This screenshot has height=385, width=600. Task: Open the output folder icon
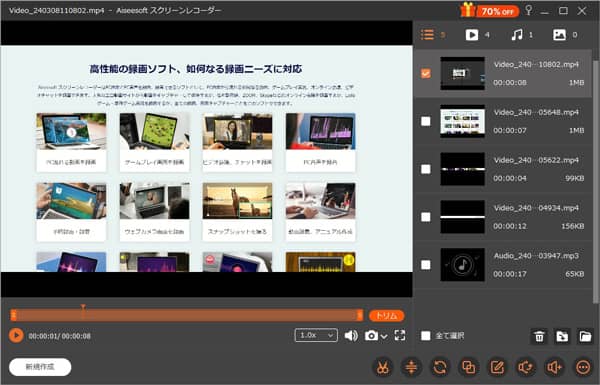pyautogui.click(x=585, y=336)
